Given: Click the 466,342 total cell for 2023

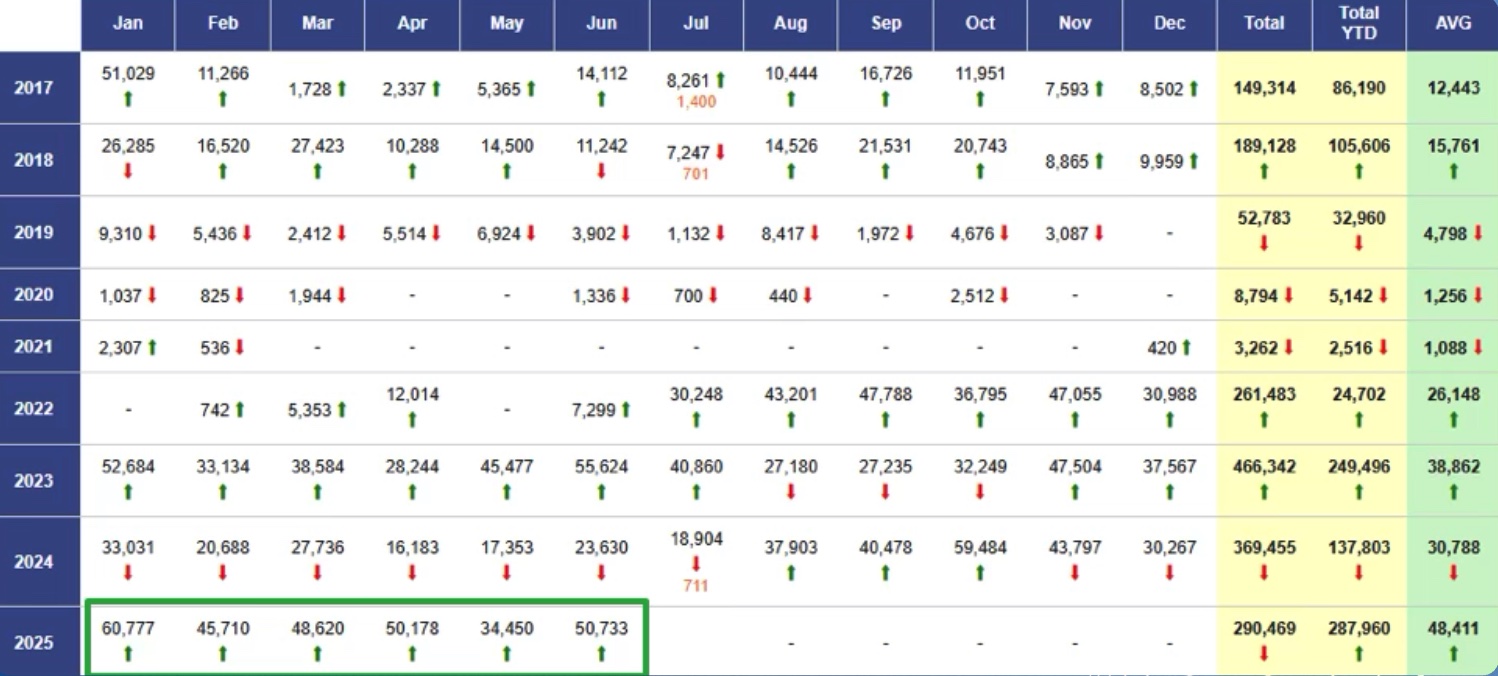Looking at the screenshot, I should [x=1264, y=467].
